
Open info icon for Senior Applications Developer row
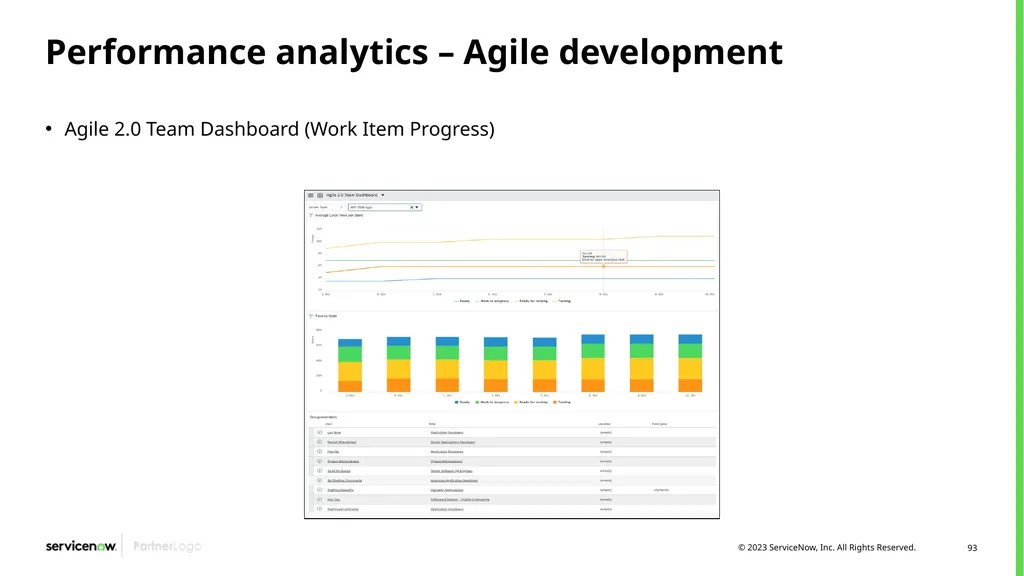click(319, 442)
